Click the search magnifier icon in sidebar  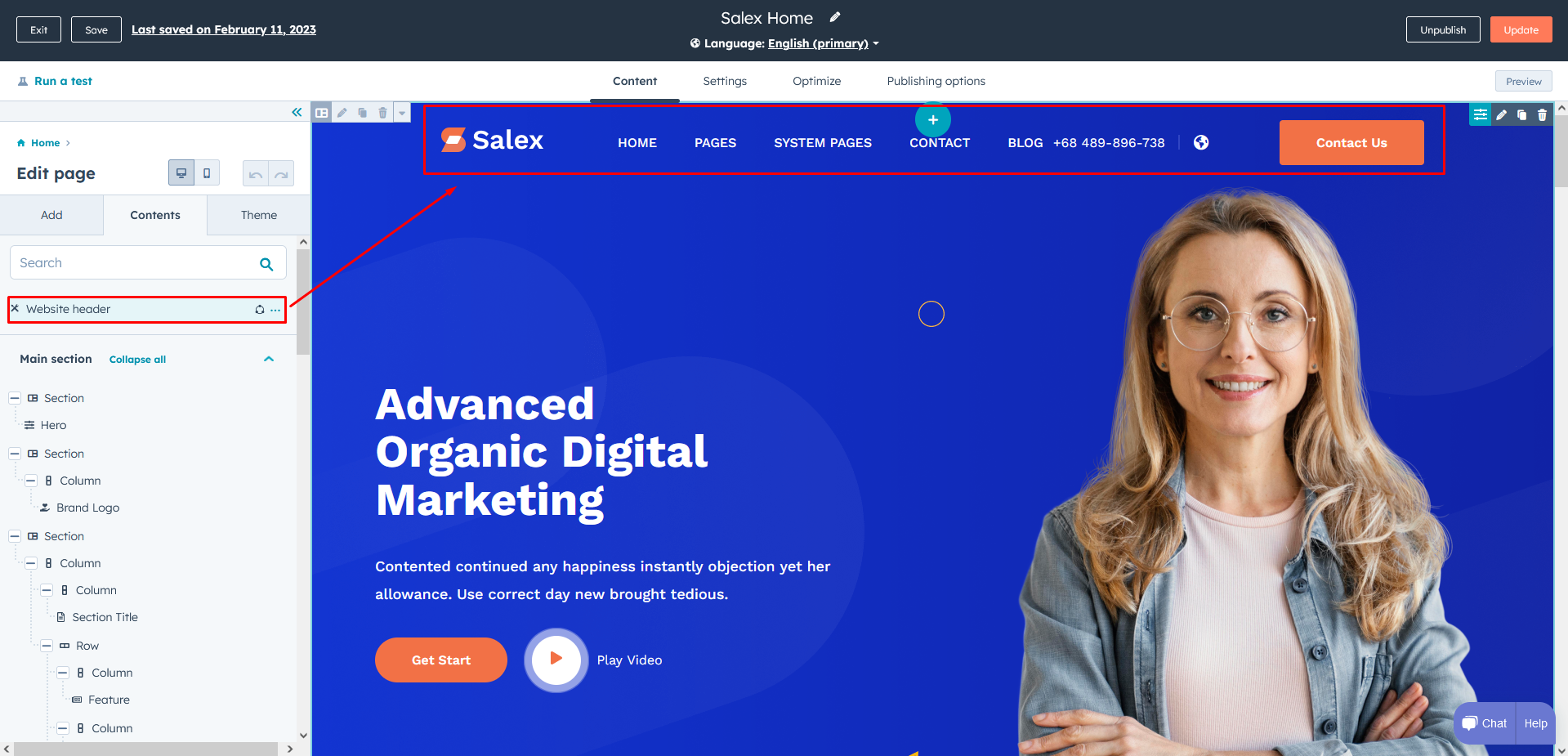[266, 264]
